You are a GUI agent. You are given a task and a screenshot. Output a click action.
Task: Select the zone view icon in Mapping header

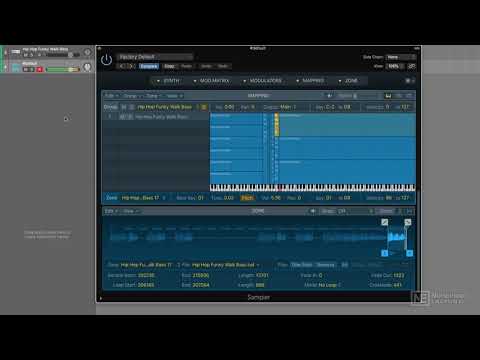[x=409, y=96]
